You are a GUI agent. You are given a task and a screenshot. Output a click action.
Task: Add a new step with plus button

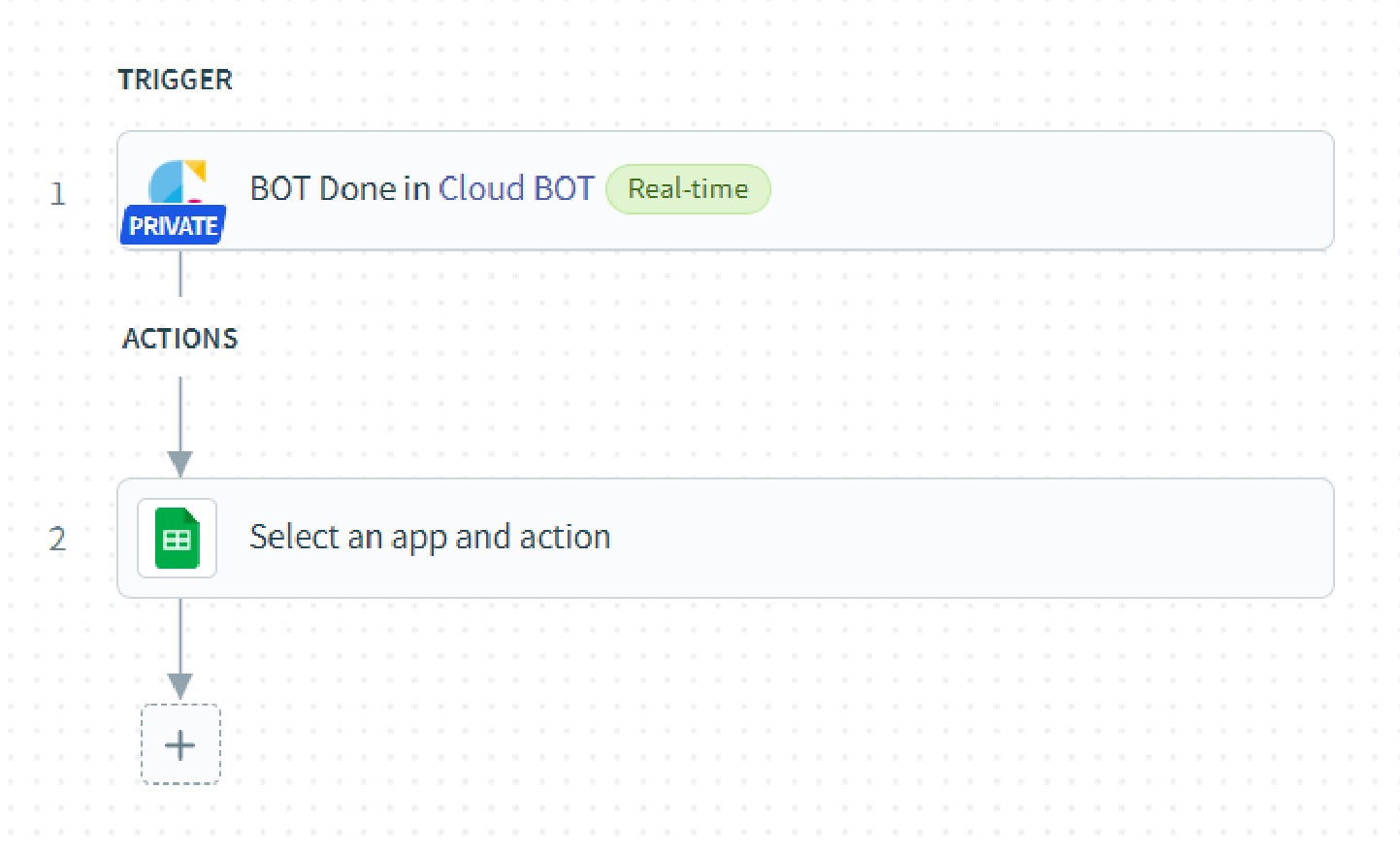[180, 744]
